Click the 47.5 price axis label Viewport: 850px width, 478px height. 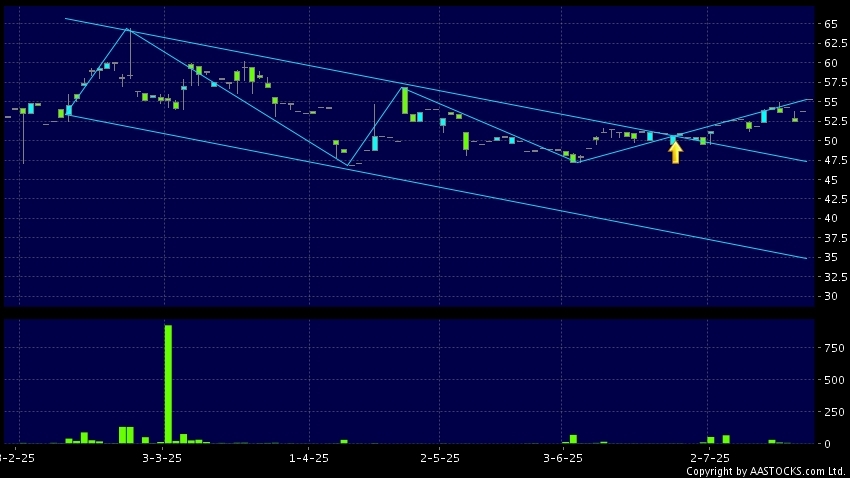[836, 160]
